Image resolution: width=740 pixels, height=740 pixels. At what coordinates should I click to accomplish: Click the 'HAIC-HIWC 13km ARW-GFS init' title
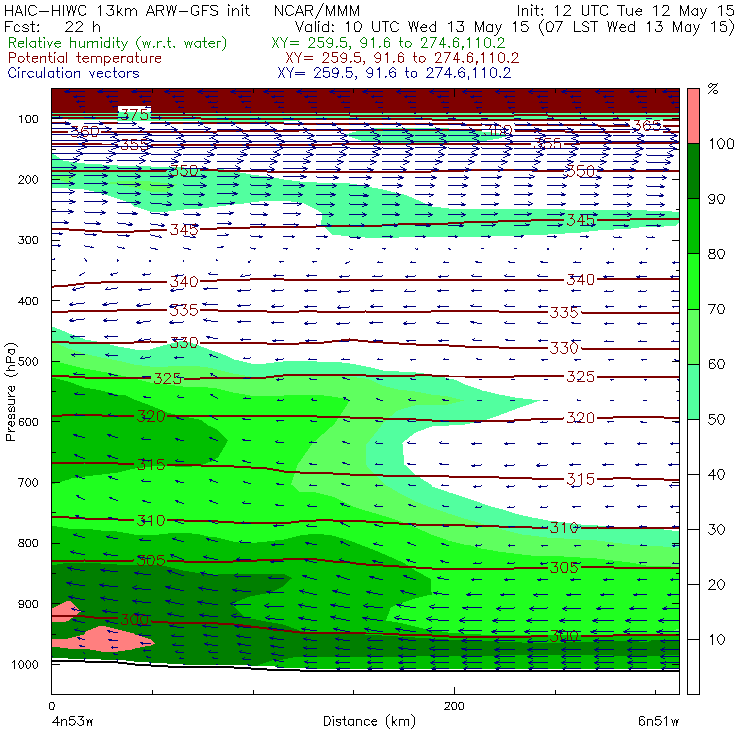126,10
